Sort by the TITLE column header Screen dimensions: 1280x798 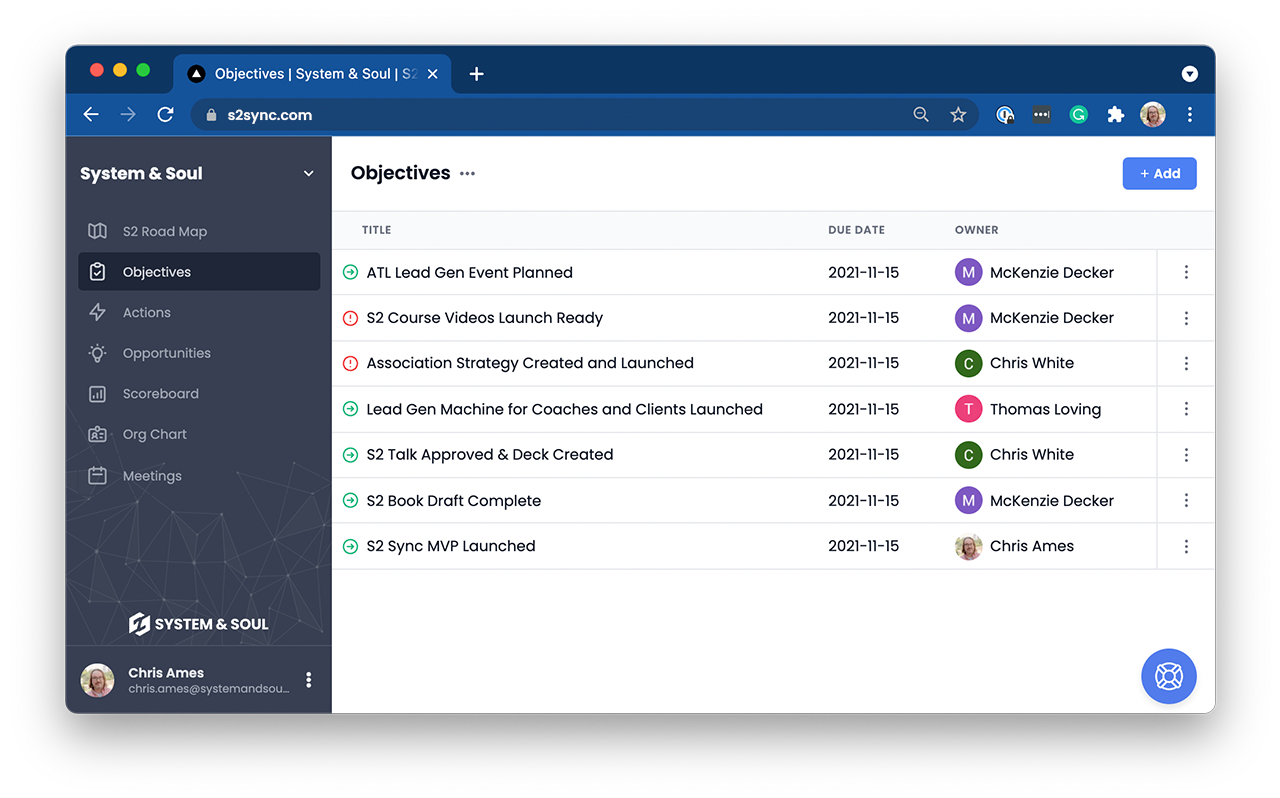point(376,230)
